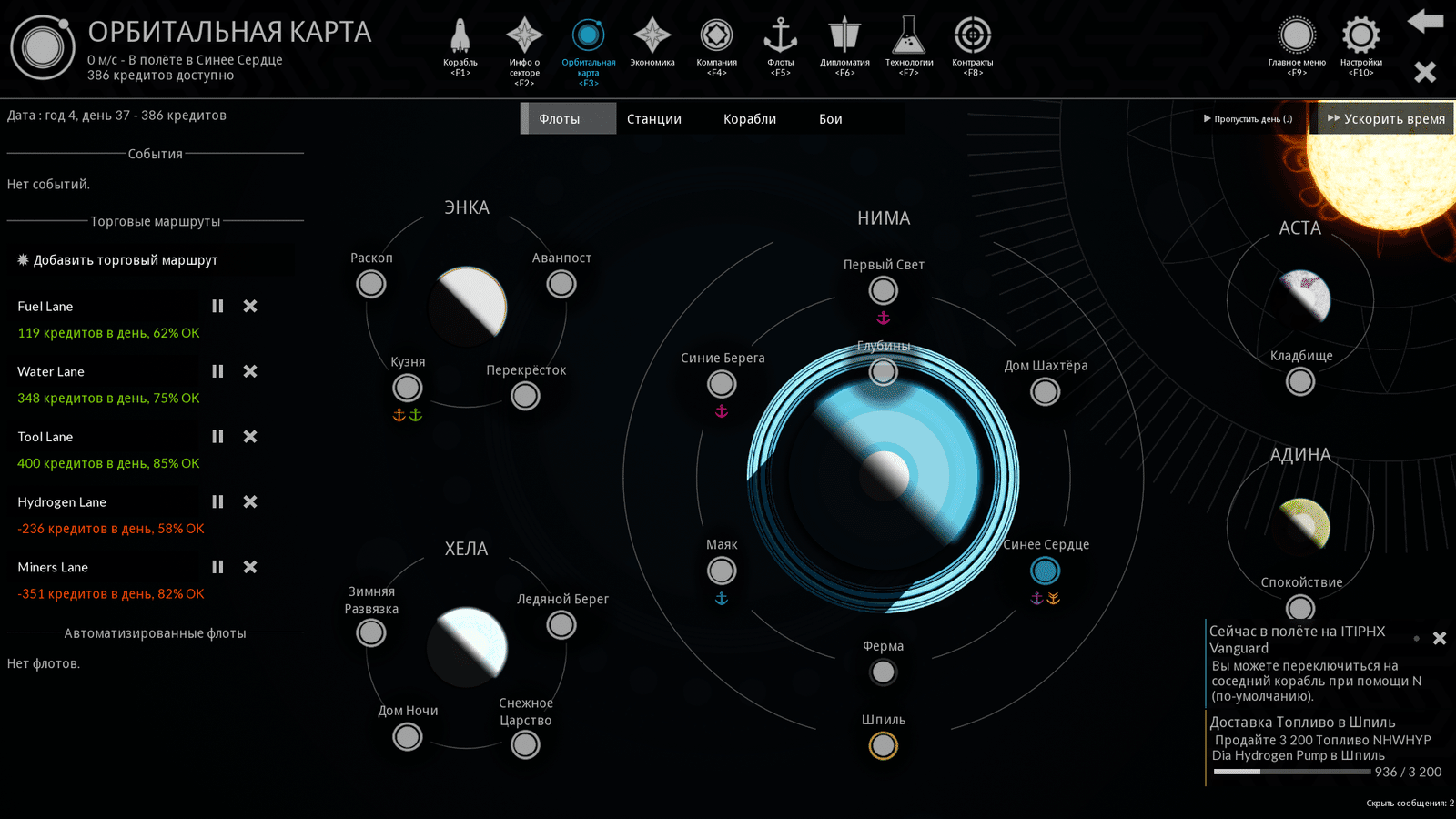Open the Компания (F4) icon

pos(716,36)
